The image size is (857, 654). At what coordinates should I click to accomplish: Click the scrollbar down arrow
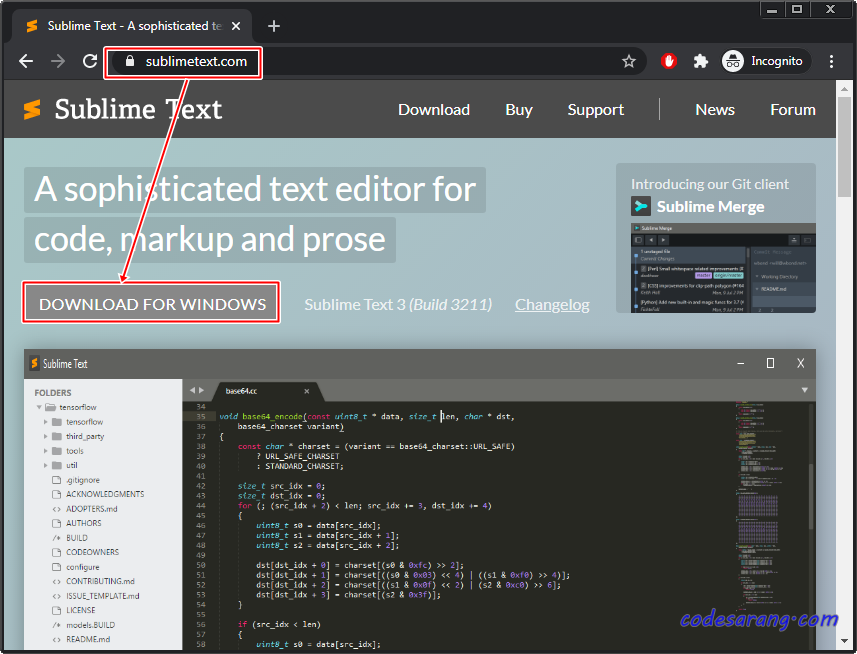844,642
